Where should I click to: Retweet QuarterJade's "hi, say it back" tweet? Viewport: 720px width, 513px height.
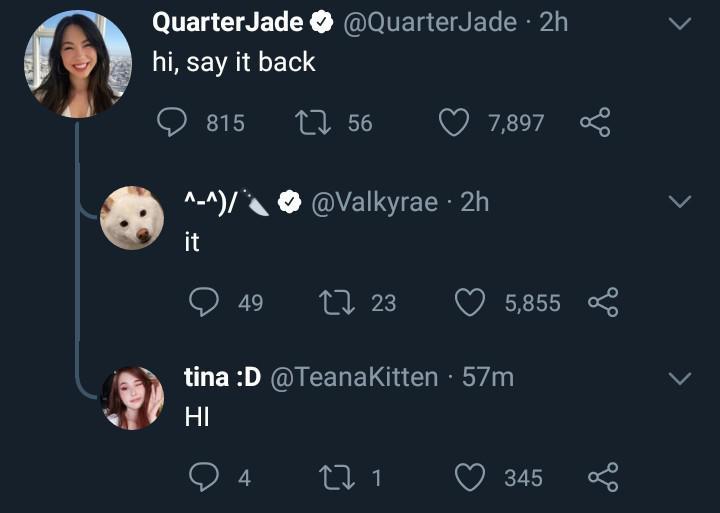point(310,123)
